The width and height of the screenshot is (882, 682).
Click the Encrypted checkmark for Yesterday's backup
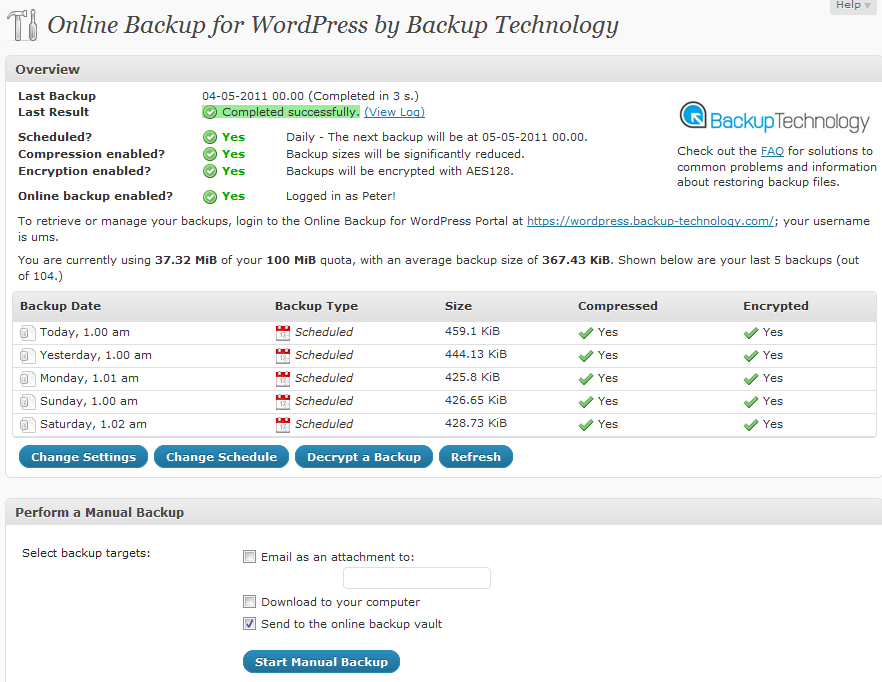[x=751, y=356]
